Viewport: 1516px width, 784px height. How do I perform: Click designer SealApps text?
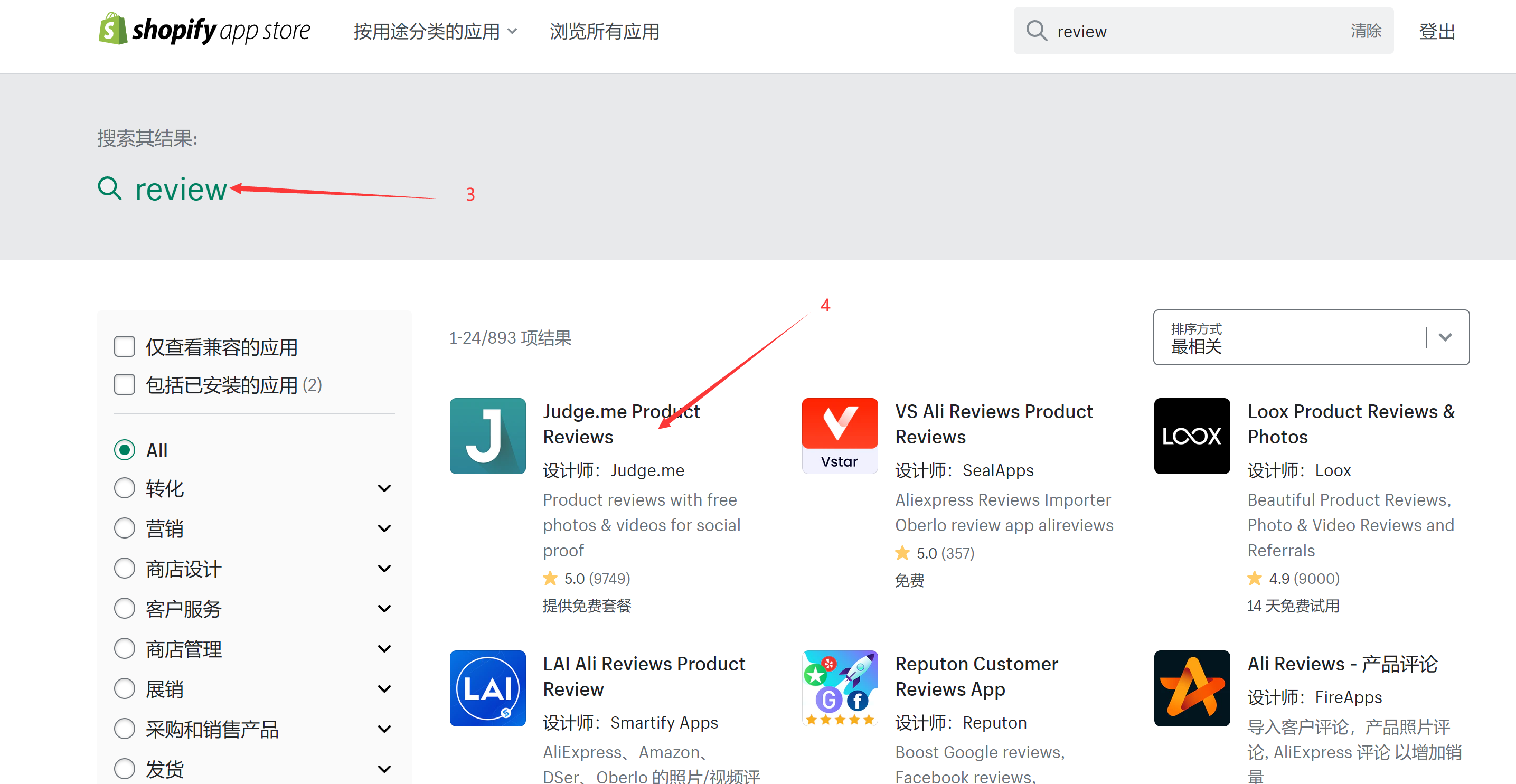pyautogui.click(x=998, y=470)
